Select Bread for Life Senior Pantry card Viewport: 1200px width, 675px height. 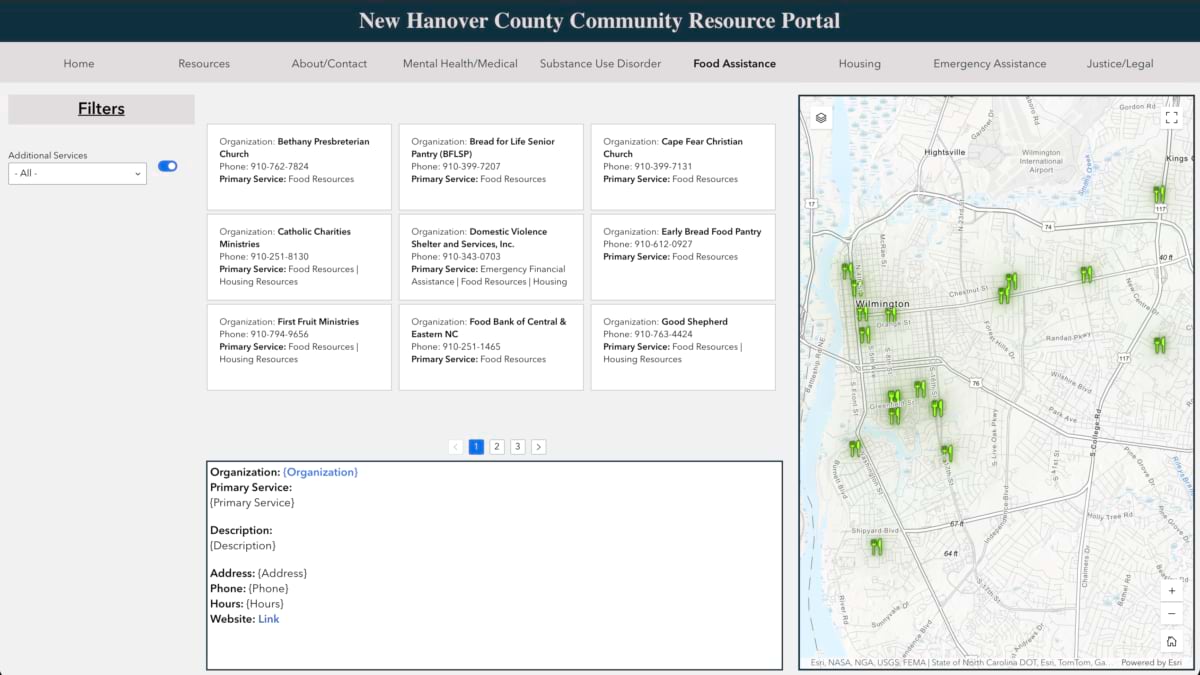(491, 167)
